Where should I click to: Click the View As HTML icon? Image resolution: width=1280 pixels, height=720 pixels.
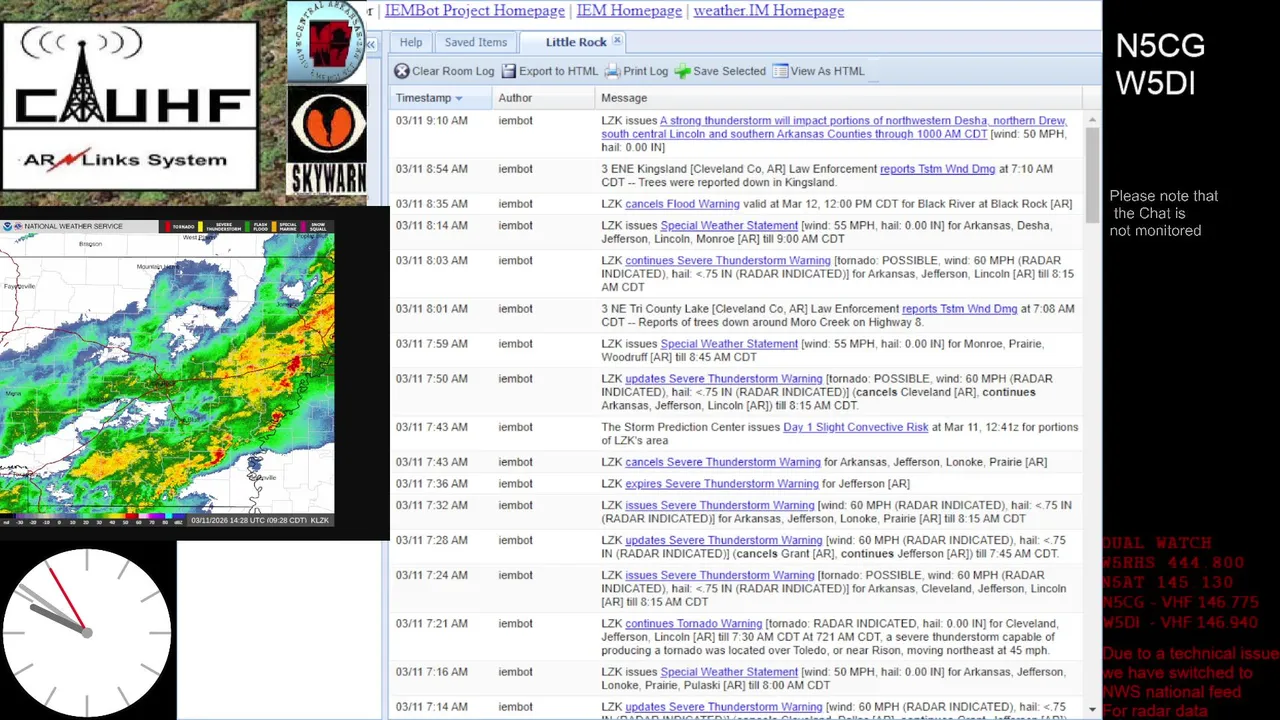(x=780, y=71)
